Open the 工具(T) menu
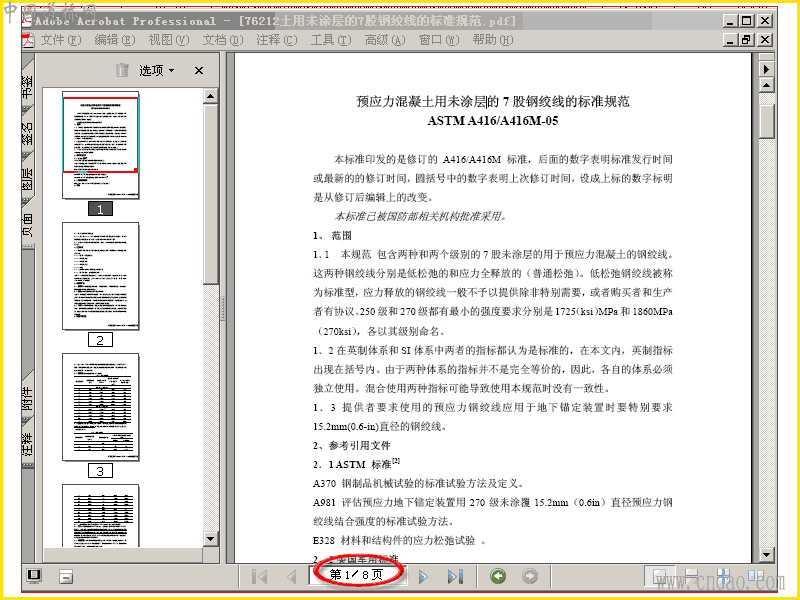This screenshot has width=800, height=600. (x=331, y=40)
